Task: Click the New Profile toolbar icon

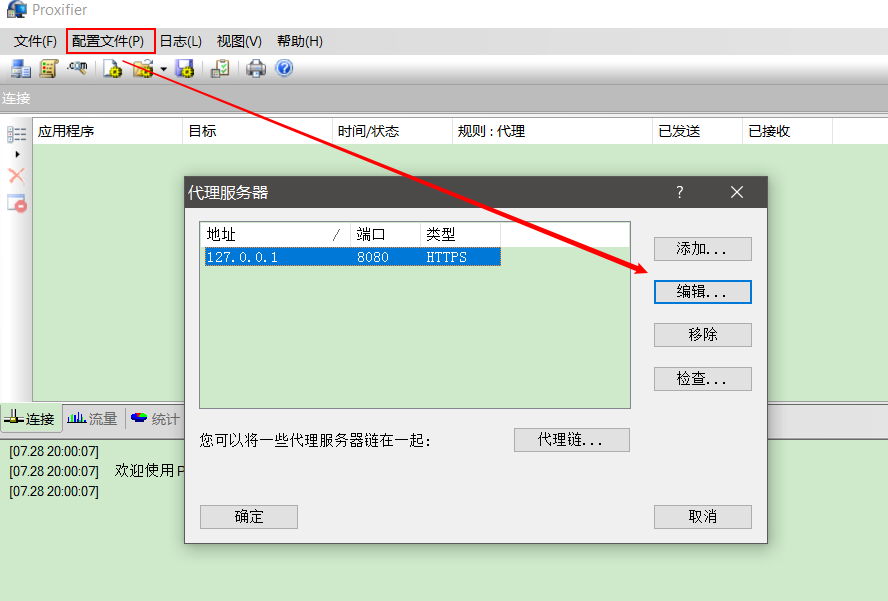Action: [x=113, y=69]
